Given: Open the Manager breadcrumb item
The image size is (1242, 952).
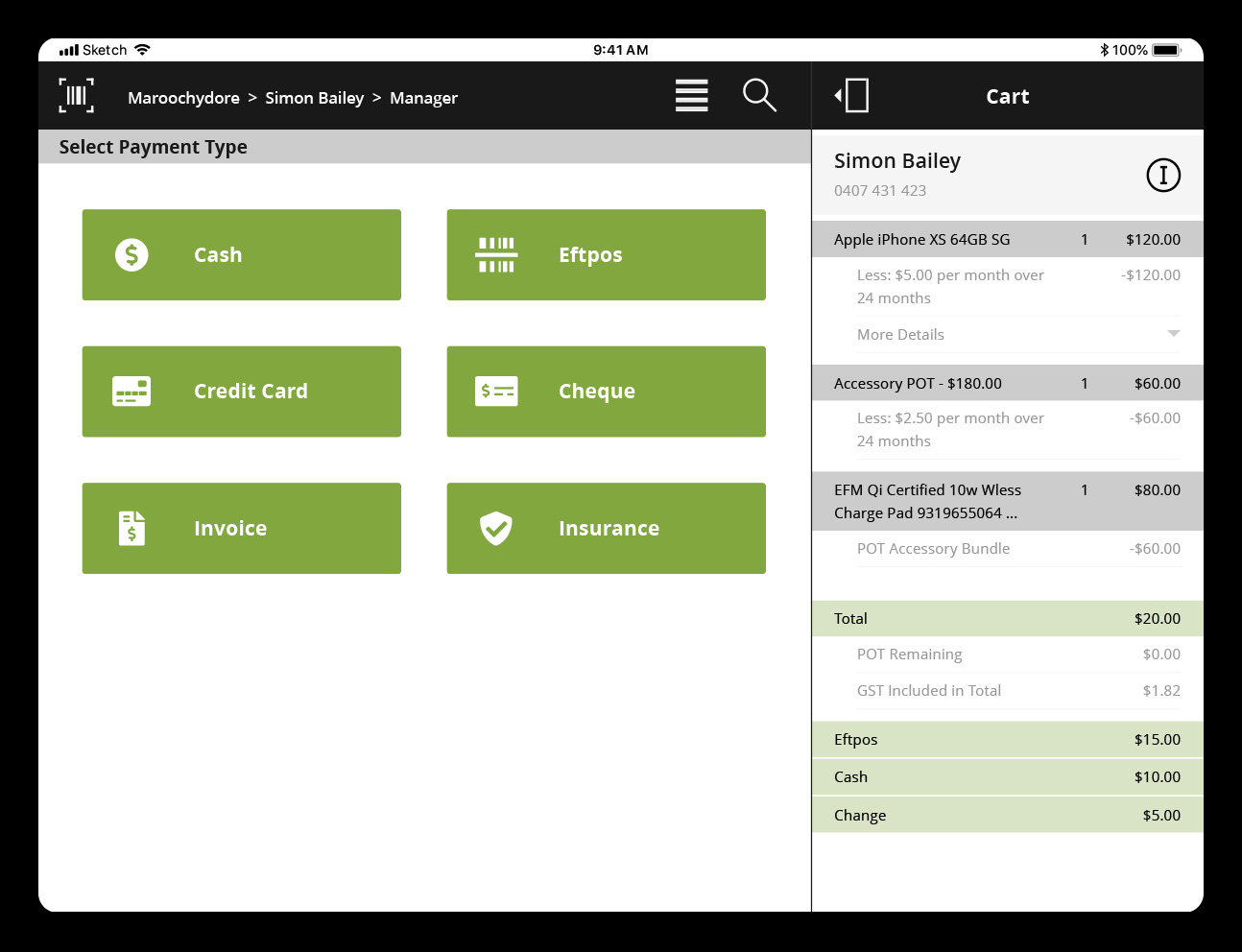Looking at the screenshot, I should tap(423, 98).
